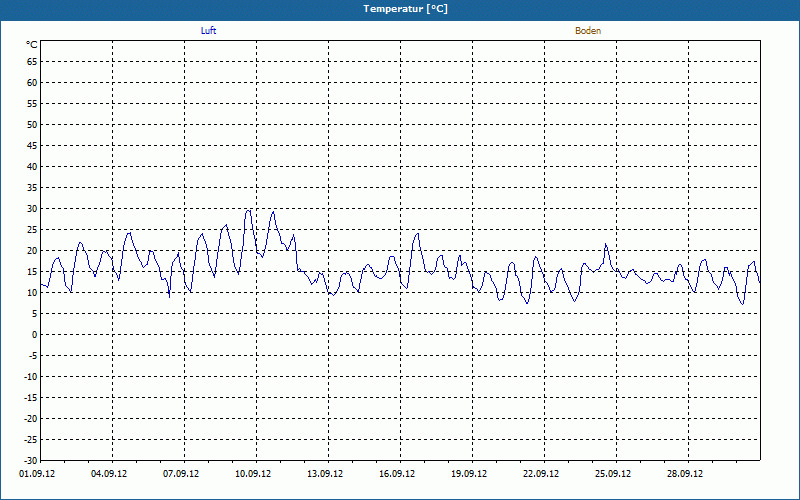Click the Boden legend label
Viewport: 800px width, 500px height.
(588, 31)
